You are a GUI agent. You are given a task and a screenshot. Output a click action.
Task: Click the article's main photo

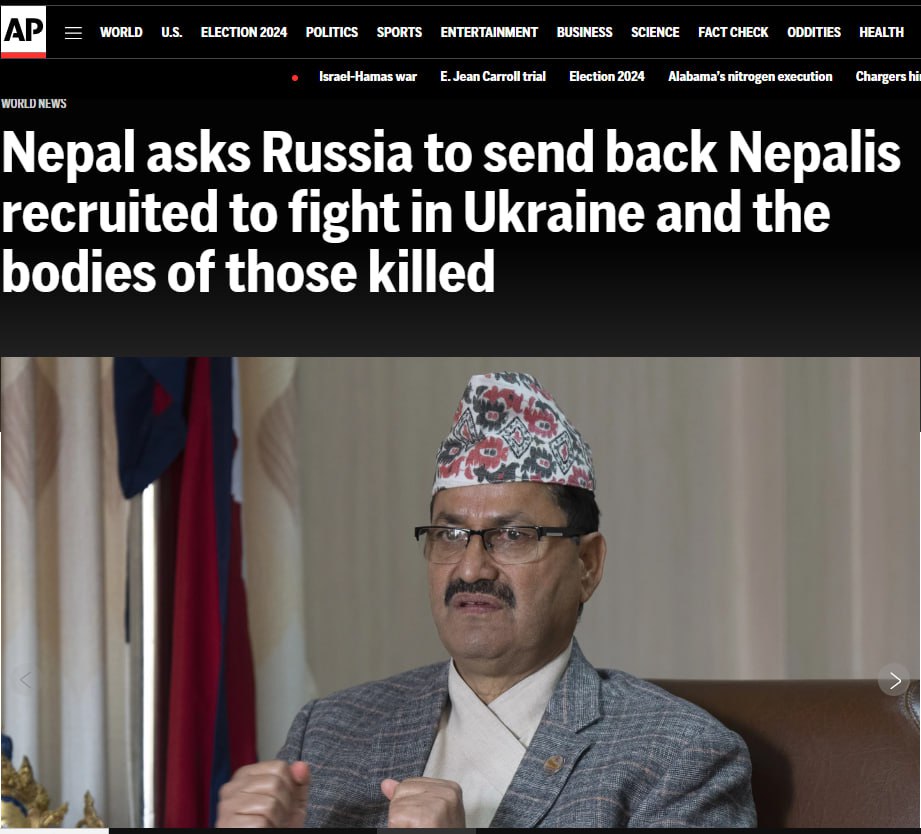coord(460,592)
